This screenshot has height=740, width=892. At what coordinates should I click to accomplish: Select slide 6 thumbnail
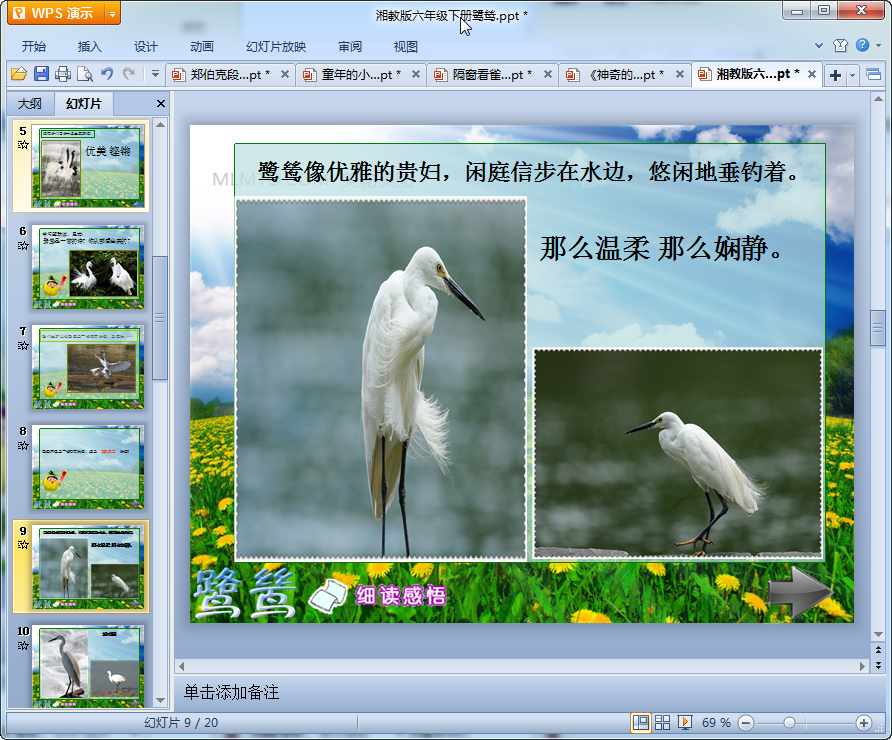[x=88, y=267]
